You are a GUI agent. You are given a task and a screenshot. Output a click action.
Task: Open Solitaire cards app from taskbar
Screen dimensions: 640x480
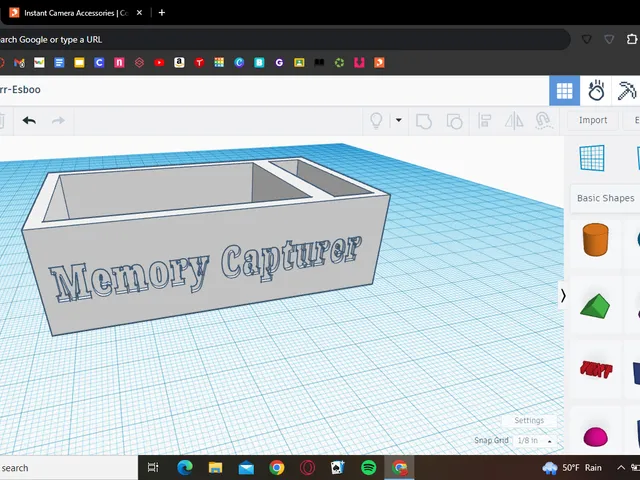(338, 467)
